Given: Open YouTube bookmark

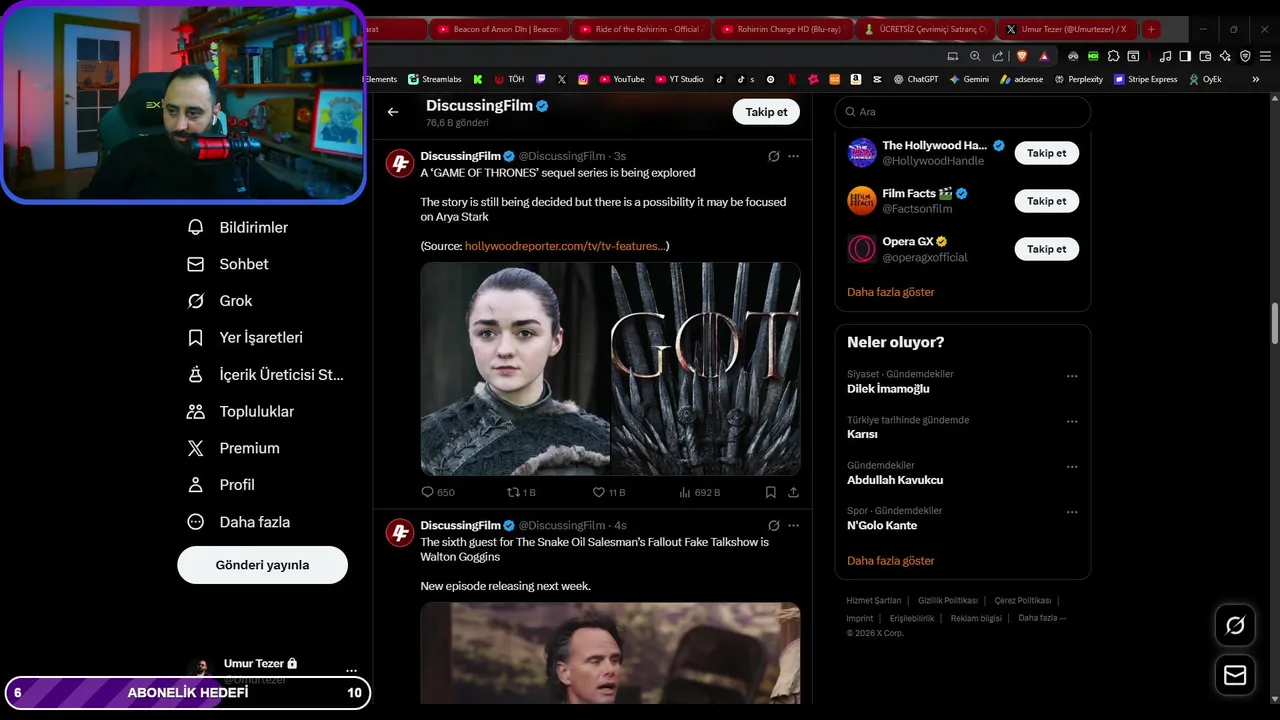Looking at the screenshot, I should pos(621,79).
